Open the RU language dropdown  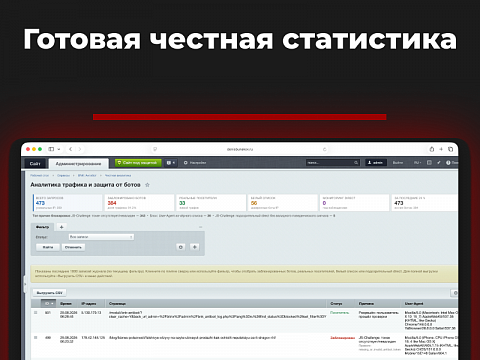417,163
